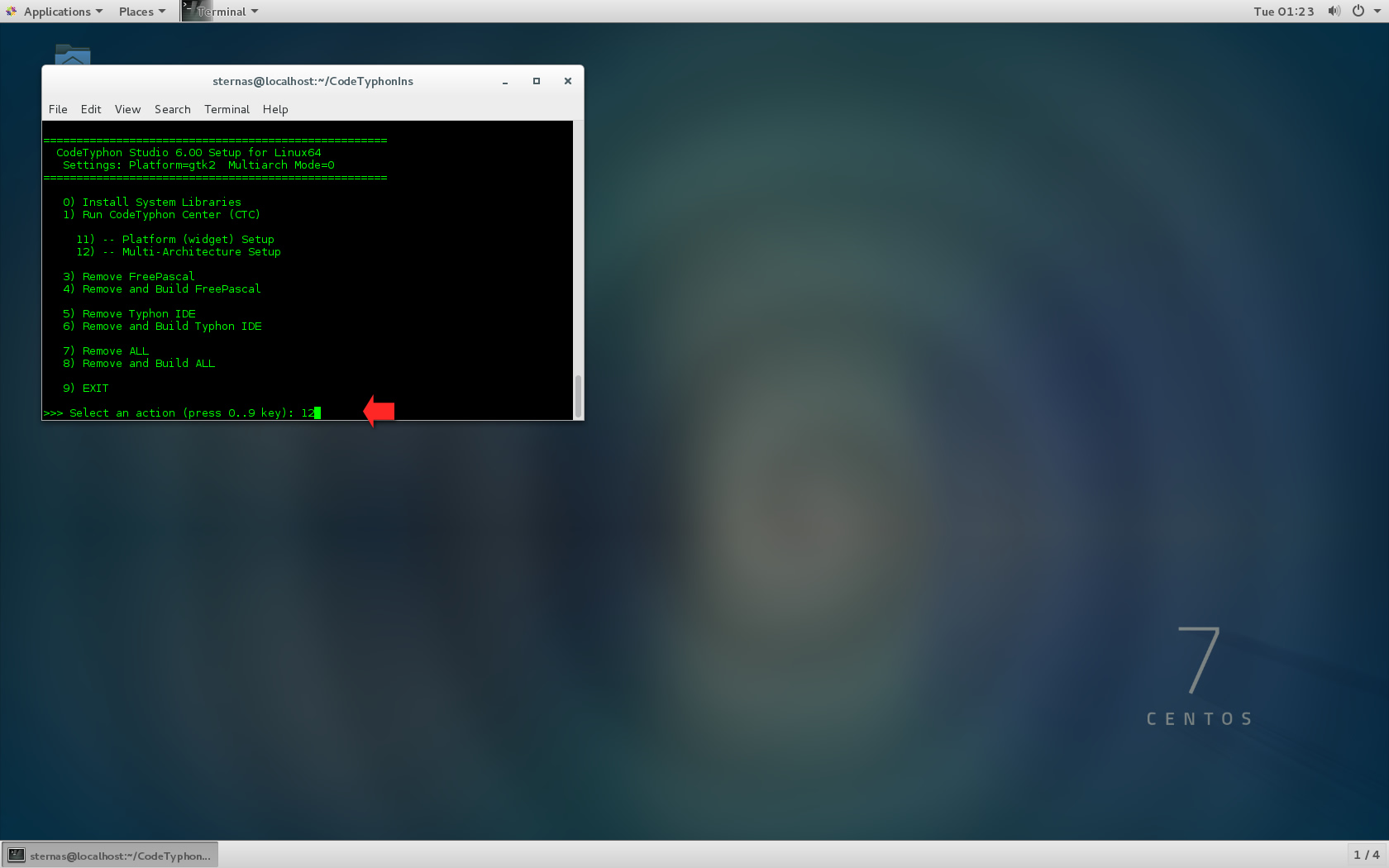Open the Search menu in terminal

click(173, 109)
